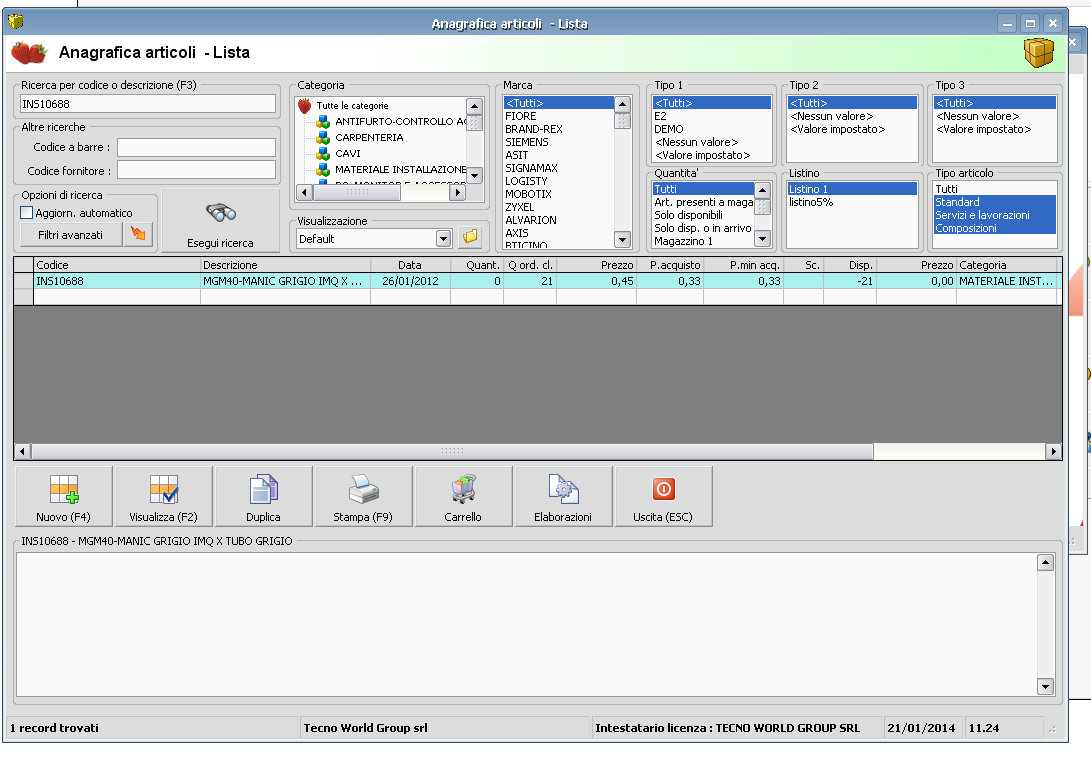This screenshot has width=1091, height=757.
Task: Print list with Stampa (F9)
Action: click(363, 490)
